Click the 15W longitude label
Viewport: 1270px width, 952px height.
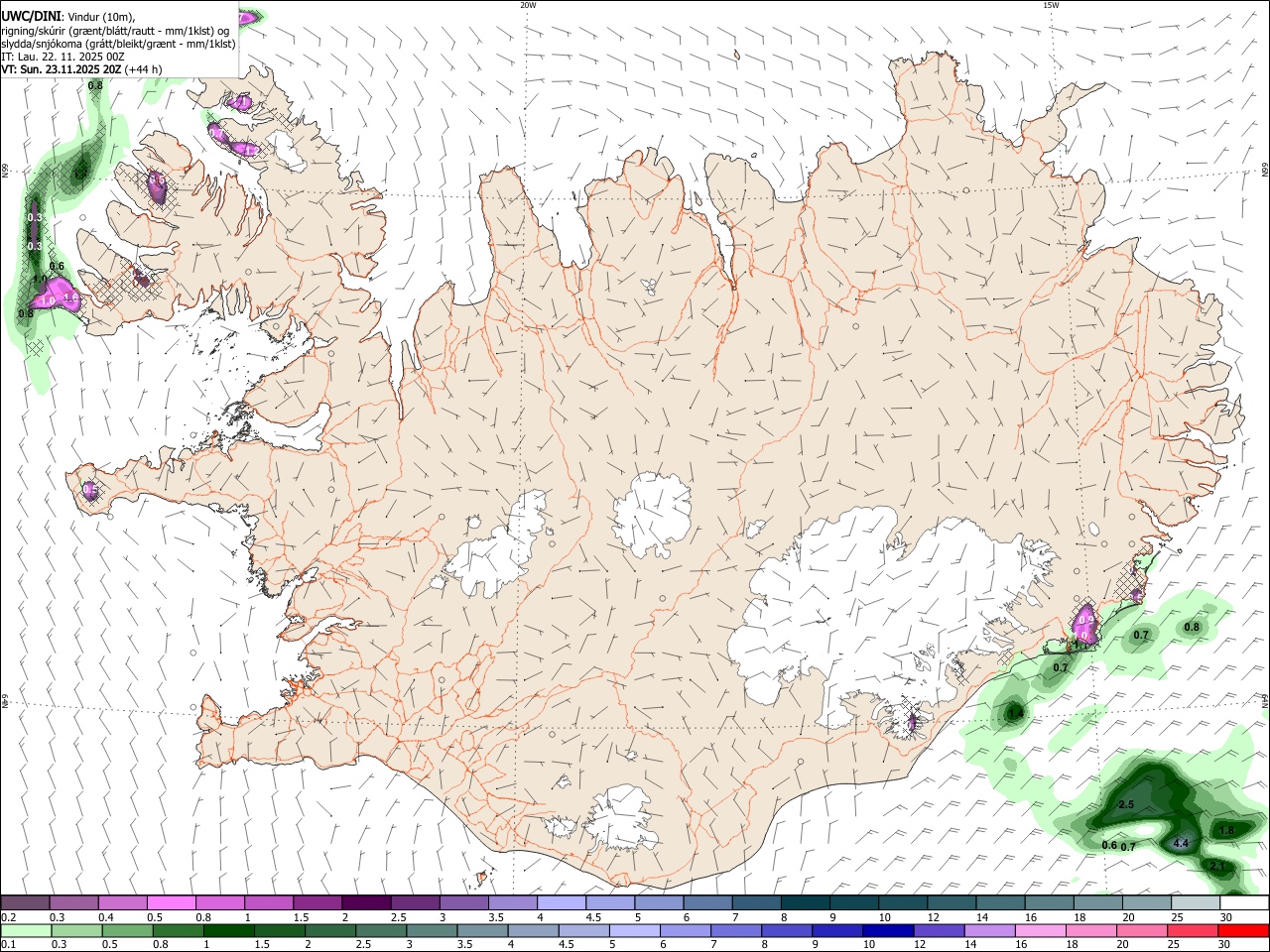point(1051,5)
